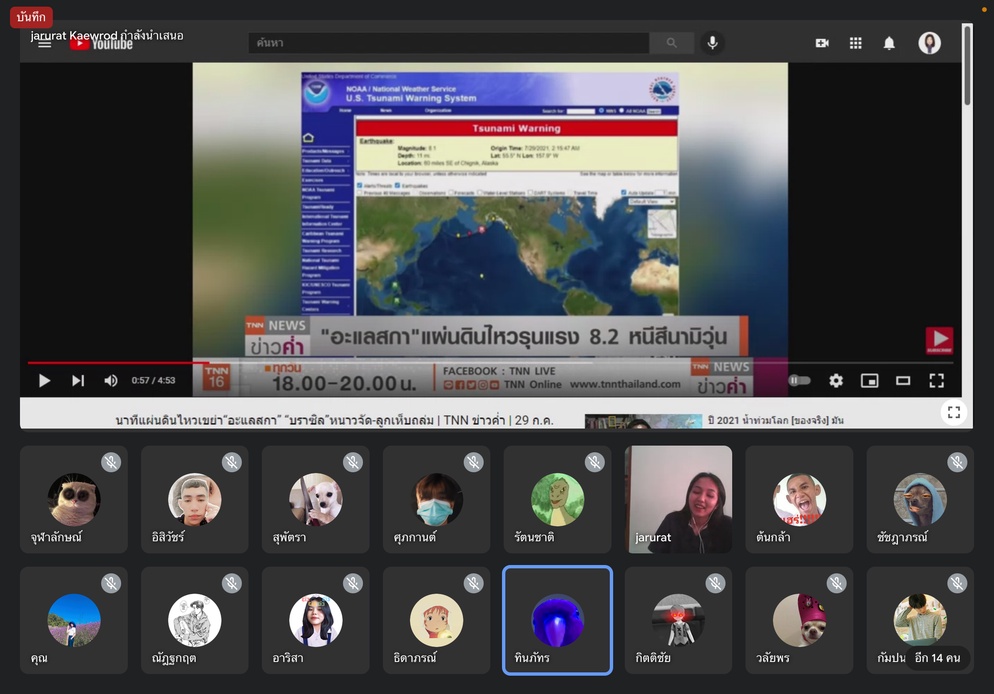Show the อีก 14 คน additional participants
This screenshot has height=694, width=994.
tap(937, 658)
